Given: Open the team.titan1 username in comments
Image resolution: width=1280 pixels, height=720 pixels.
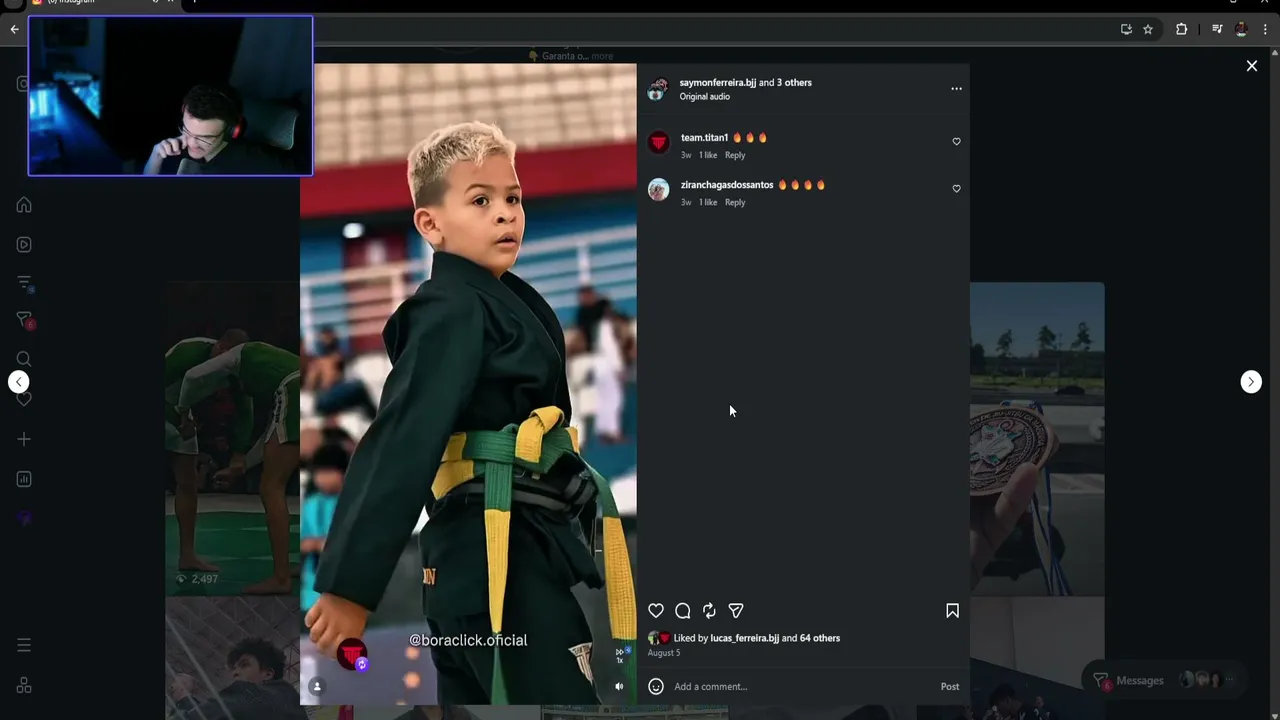Looking at the screenshot, I should (x=705, y=138).
